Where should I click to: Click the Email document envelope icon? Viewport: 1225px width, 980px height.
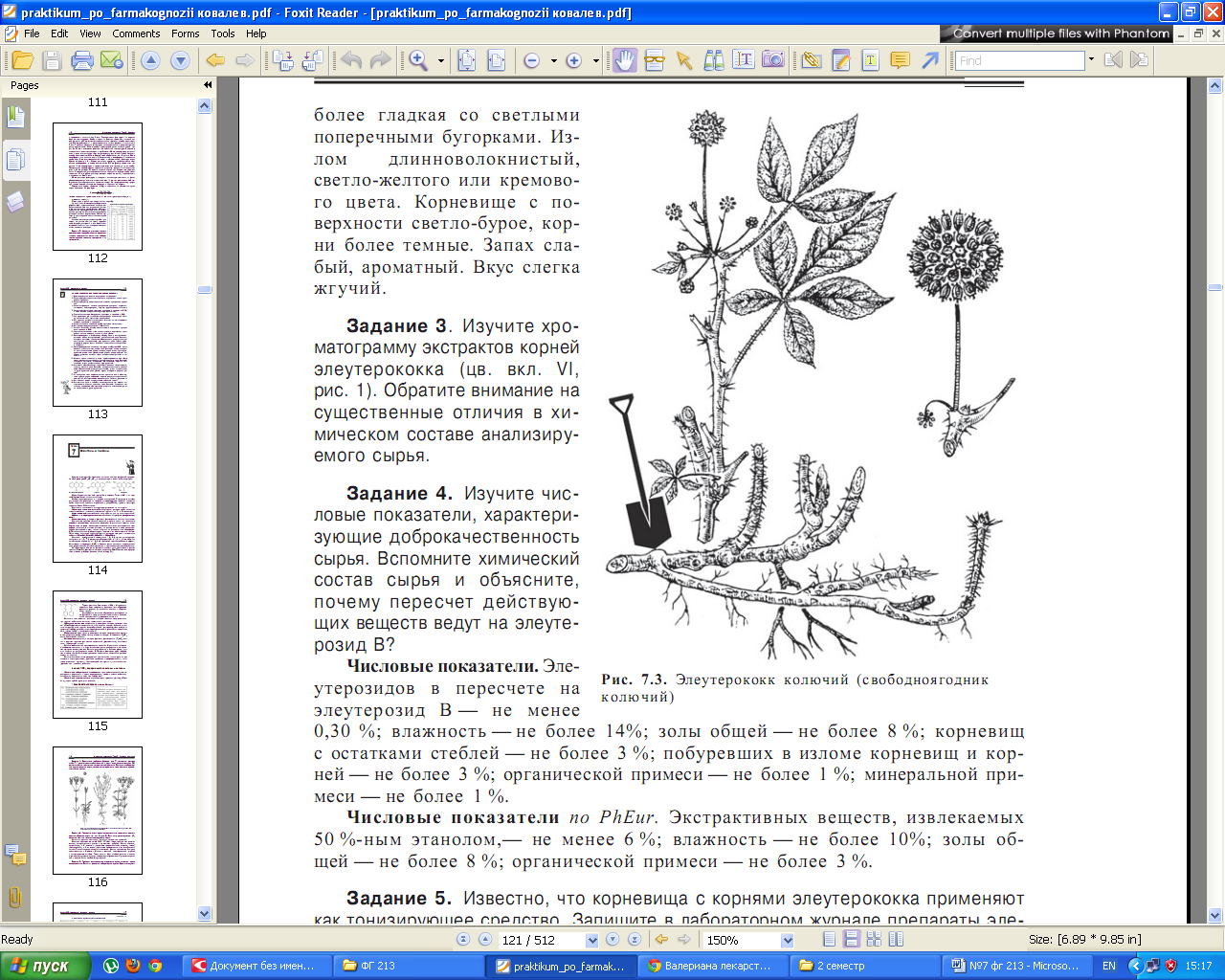click(112, 60)
